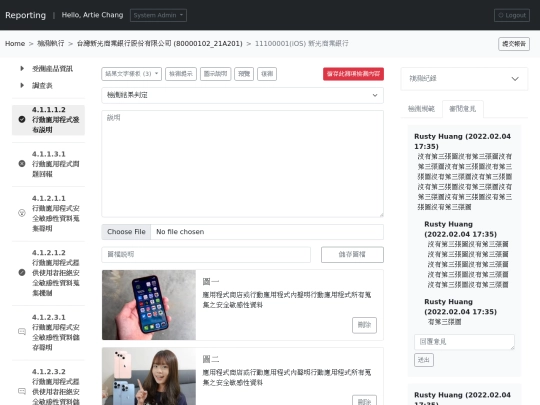540x405 pixels.
Task: Click the red save button
Action: point(353,74)
